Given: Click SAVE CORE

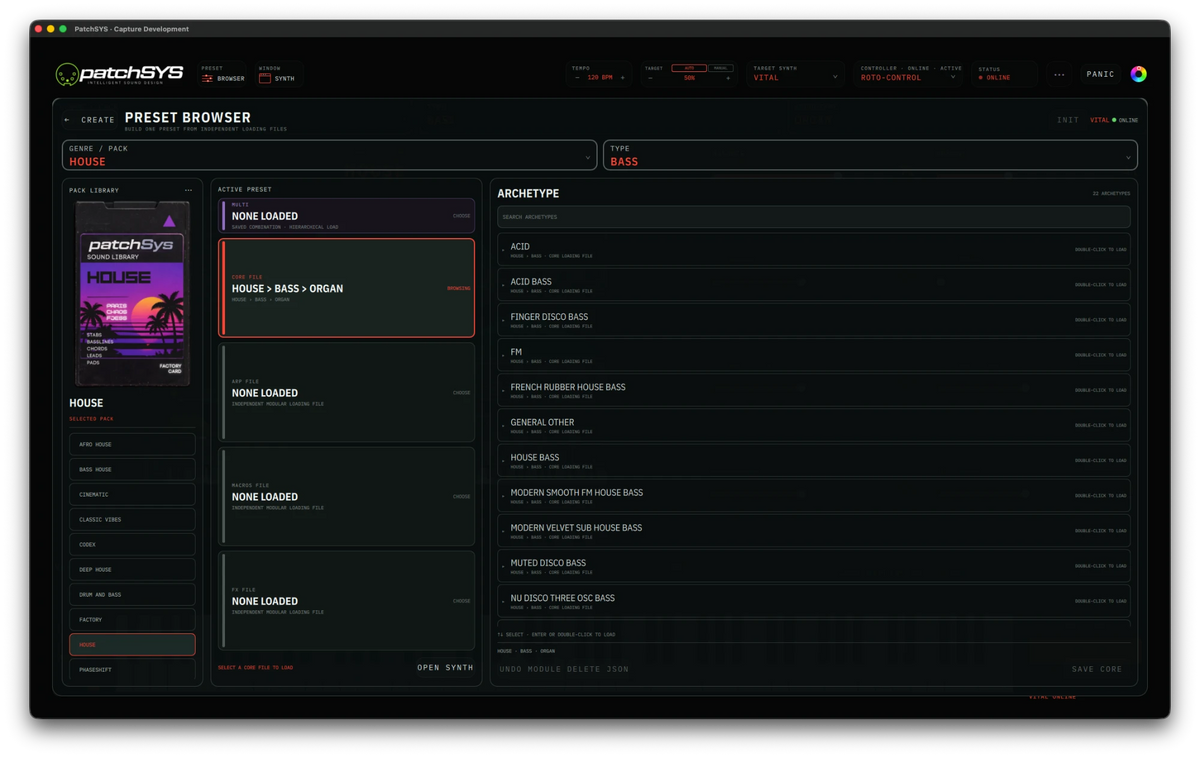Looking at the screenshot, I should click(1097, 669).
